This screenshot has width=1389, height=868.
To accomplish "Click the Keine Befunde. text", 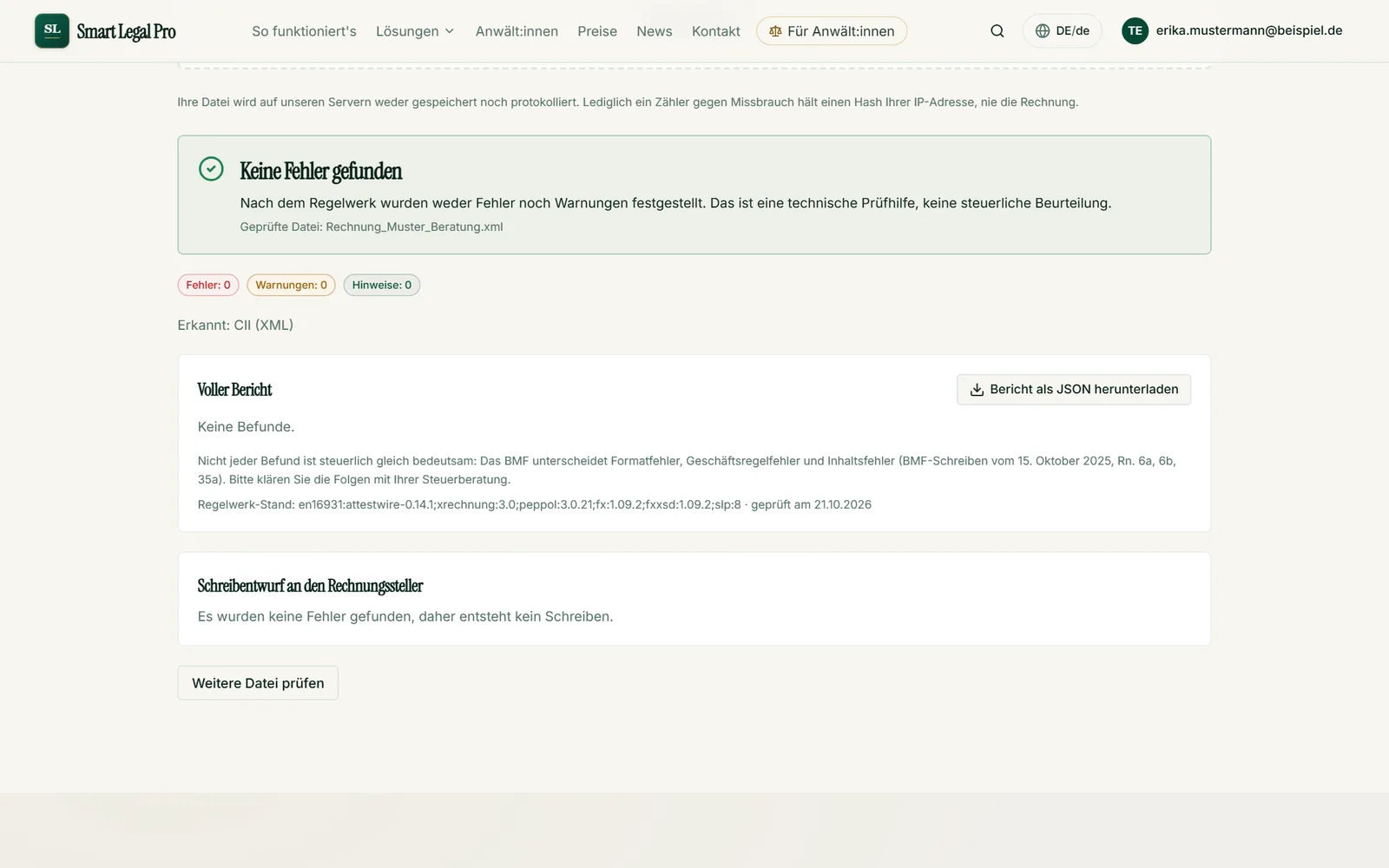I will point(246,427).
